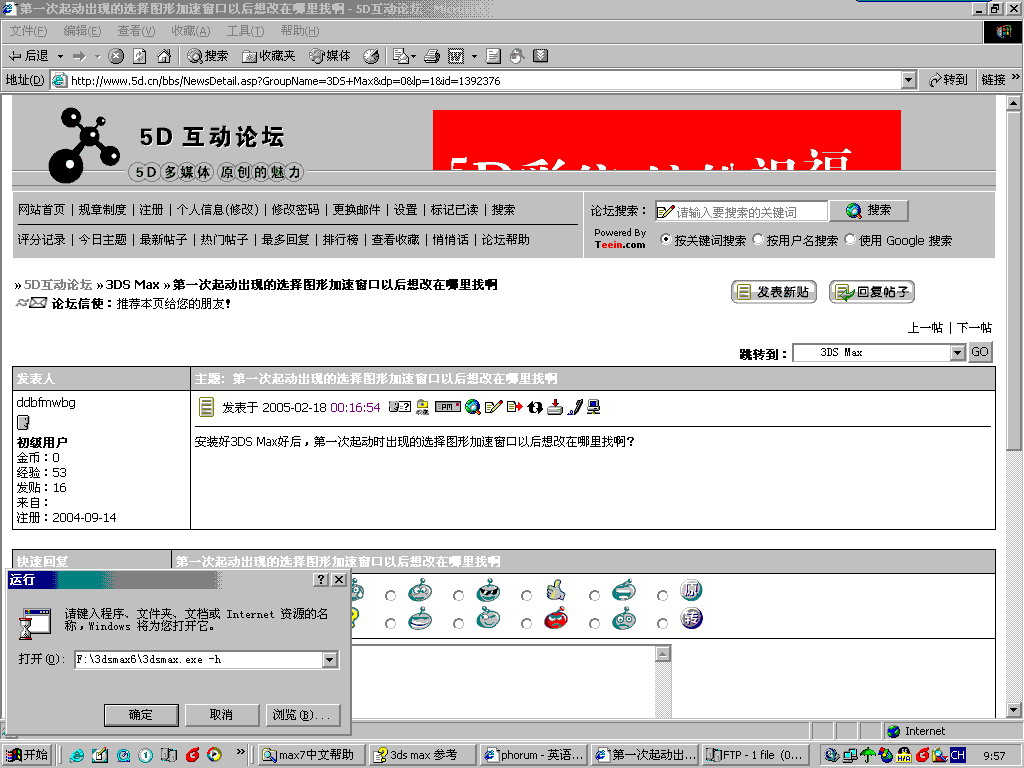This screenshot has height=768, width=1024.
Task: Expand the 链接 links toolbar chevron
Action: coord(1016,77)
